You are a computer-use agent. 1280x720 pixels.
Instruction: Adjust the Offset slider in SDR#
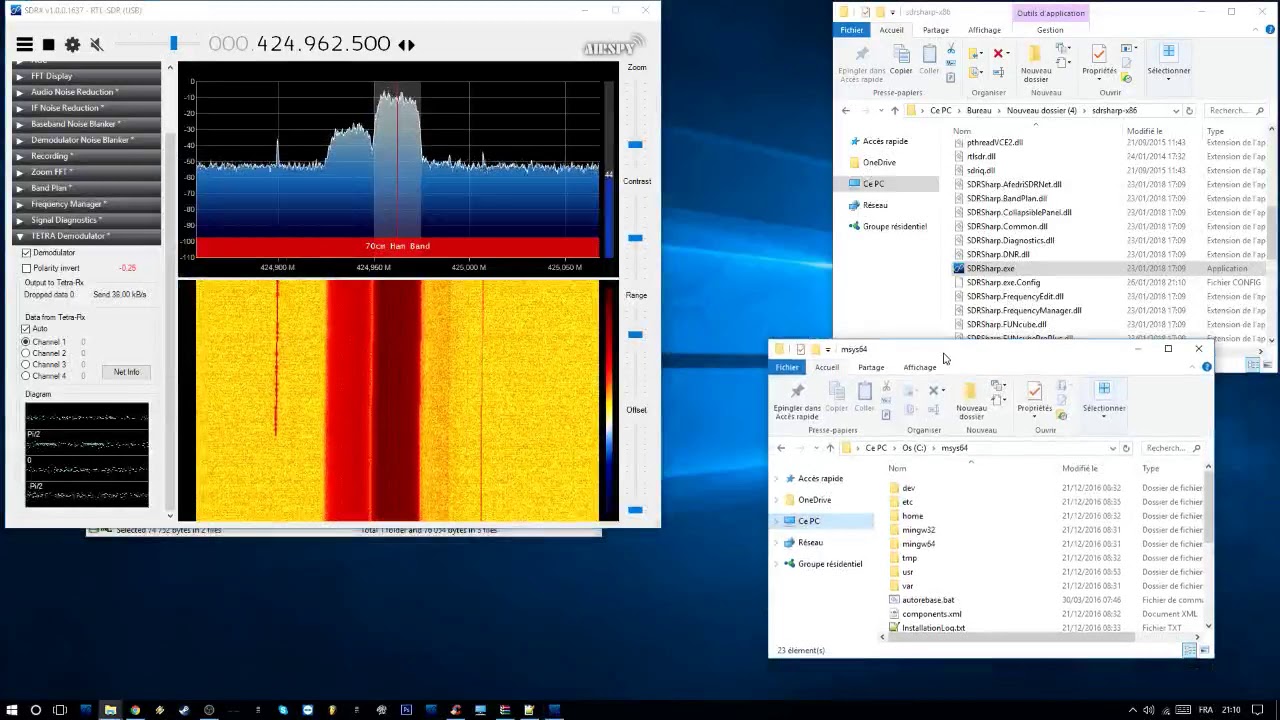pos(635,510)
